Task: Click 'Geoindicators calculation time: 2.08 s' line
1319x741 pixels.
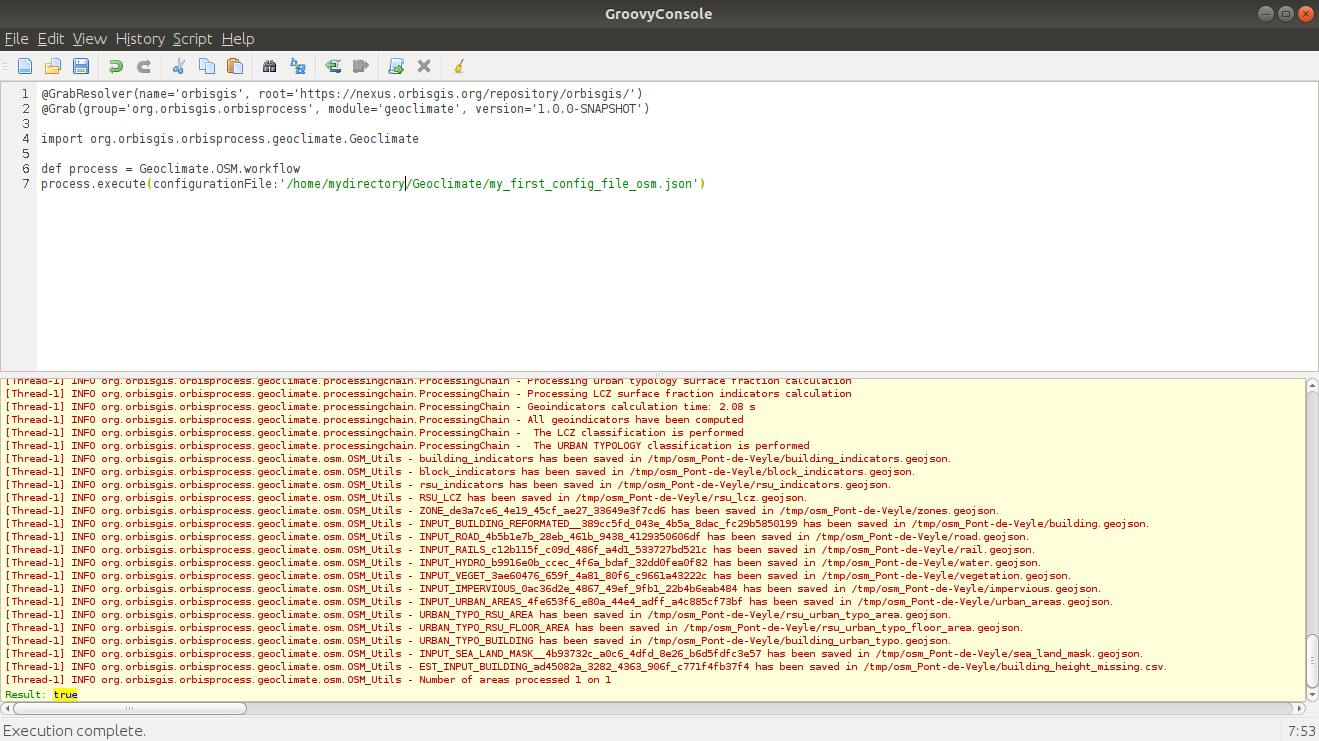Action: click(x=380, y=407)
